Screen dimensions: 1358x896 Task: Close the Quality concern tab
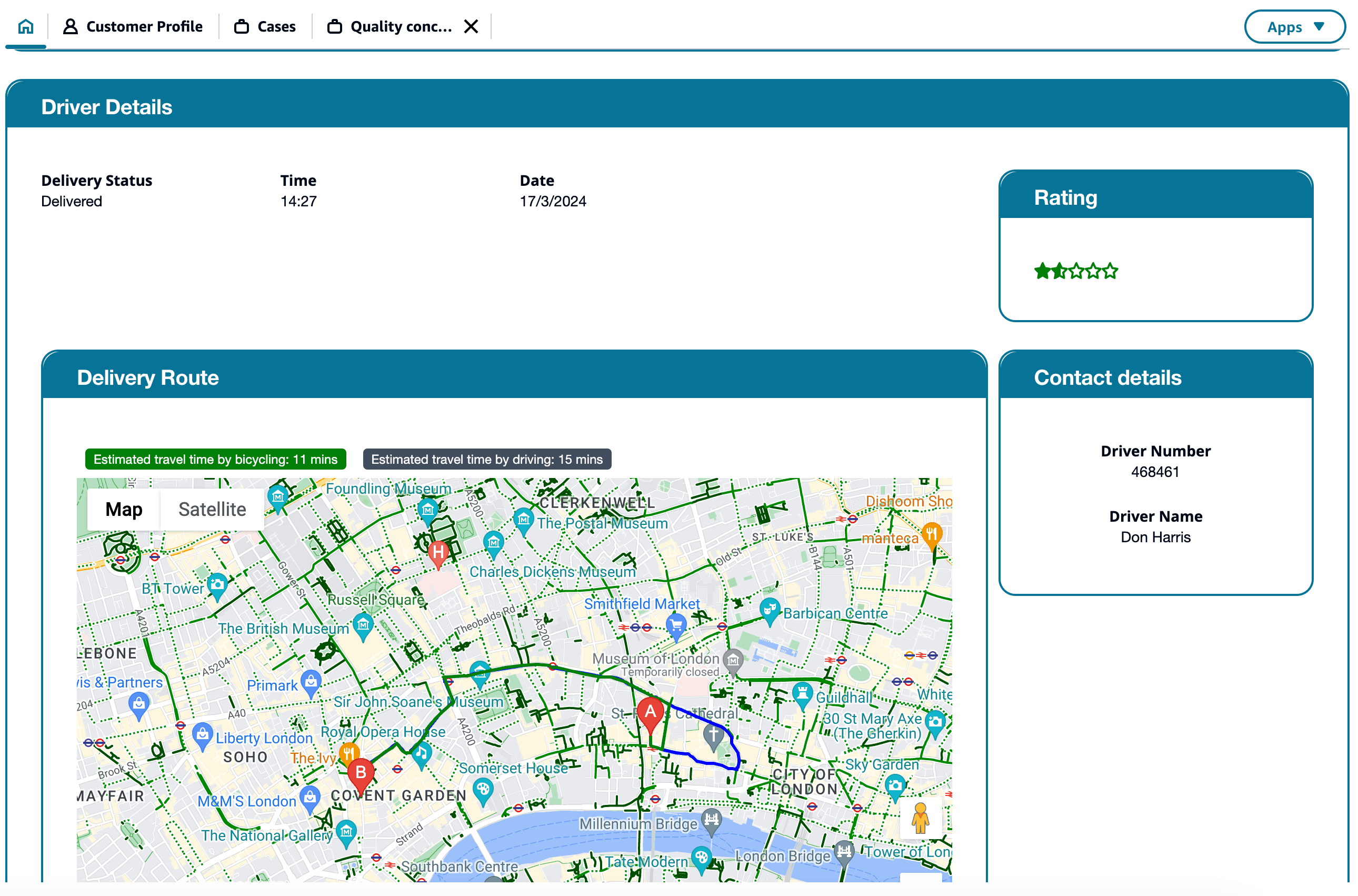471,26
